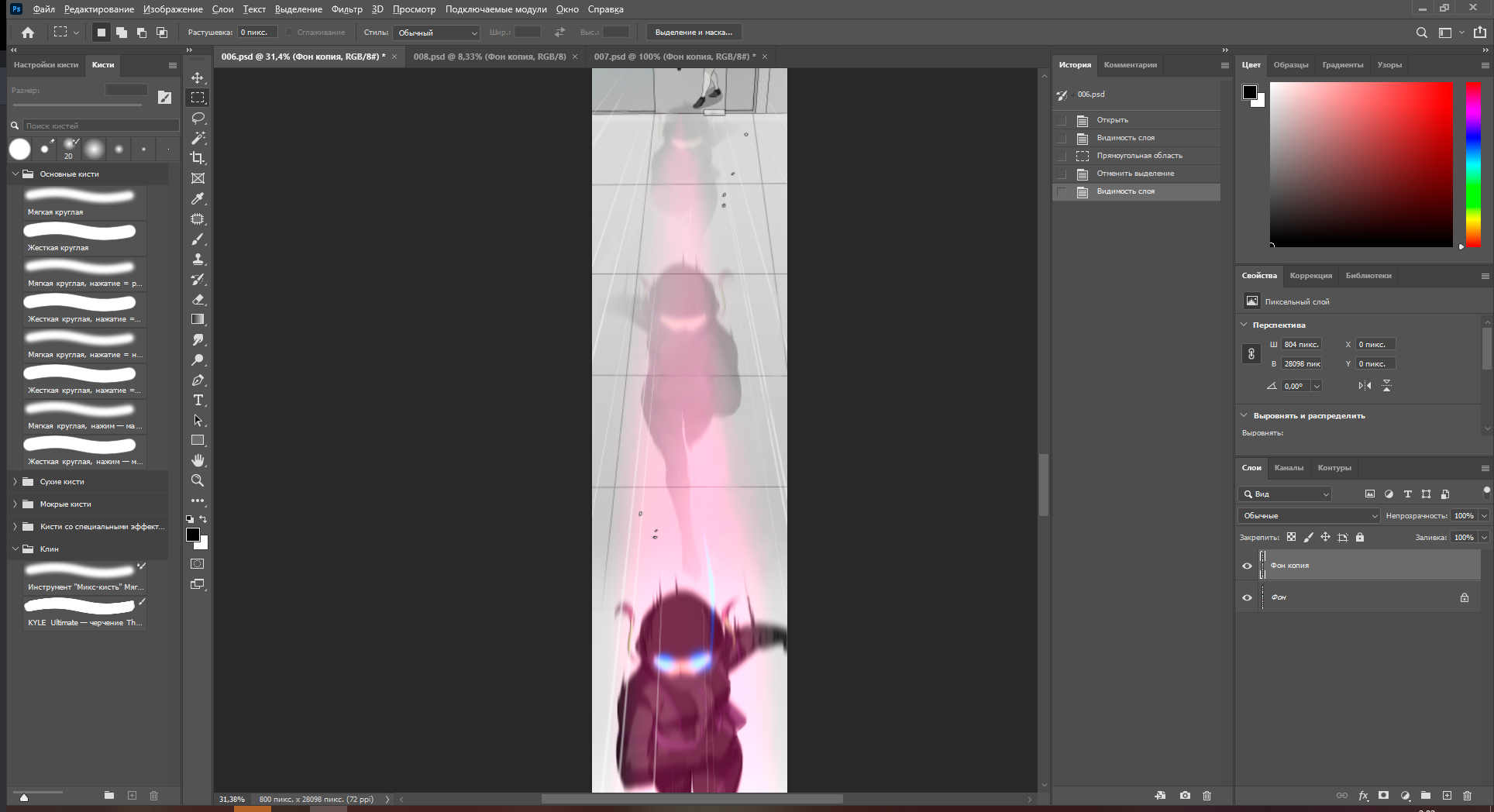Select the Magic Wand tool
The width and height of the screenshot is (1494, 812).
point(198,138)
